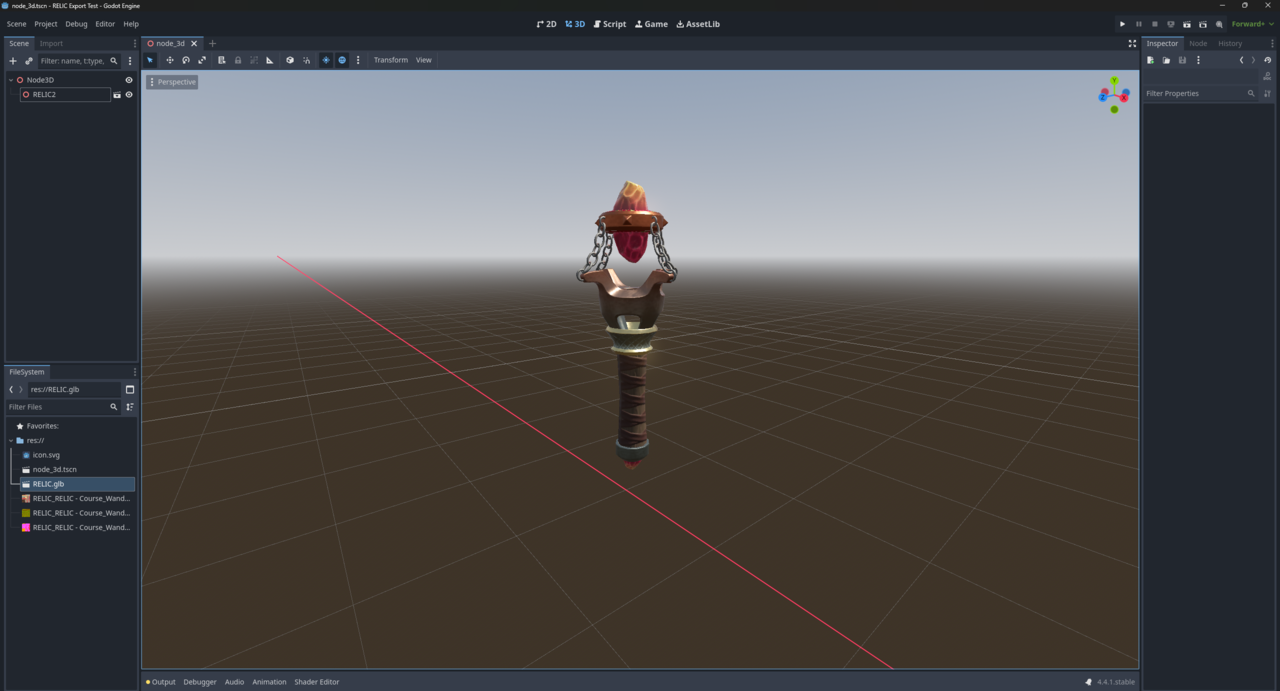Select the Move mode tool
Screen dimensions: 1280x691
169,60
